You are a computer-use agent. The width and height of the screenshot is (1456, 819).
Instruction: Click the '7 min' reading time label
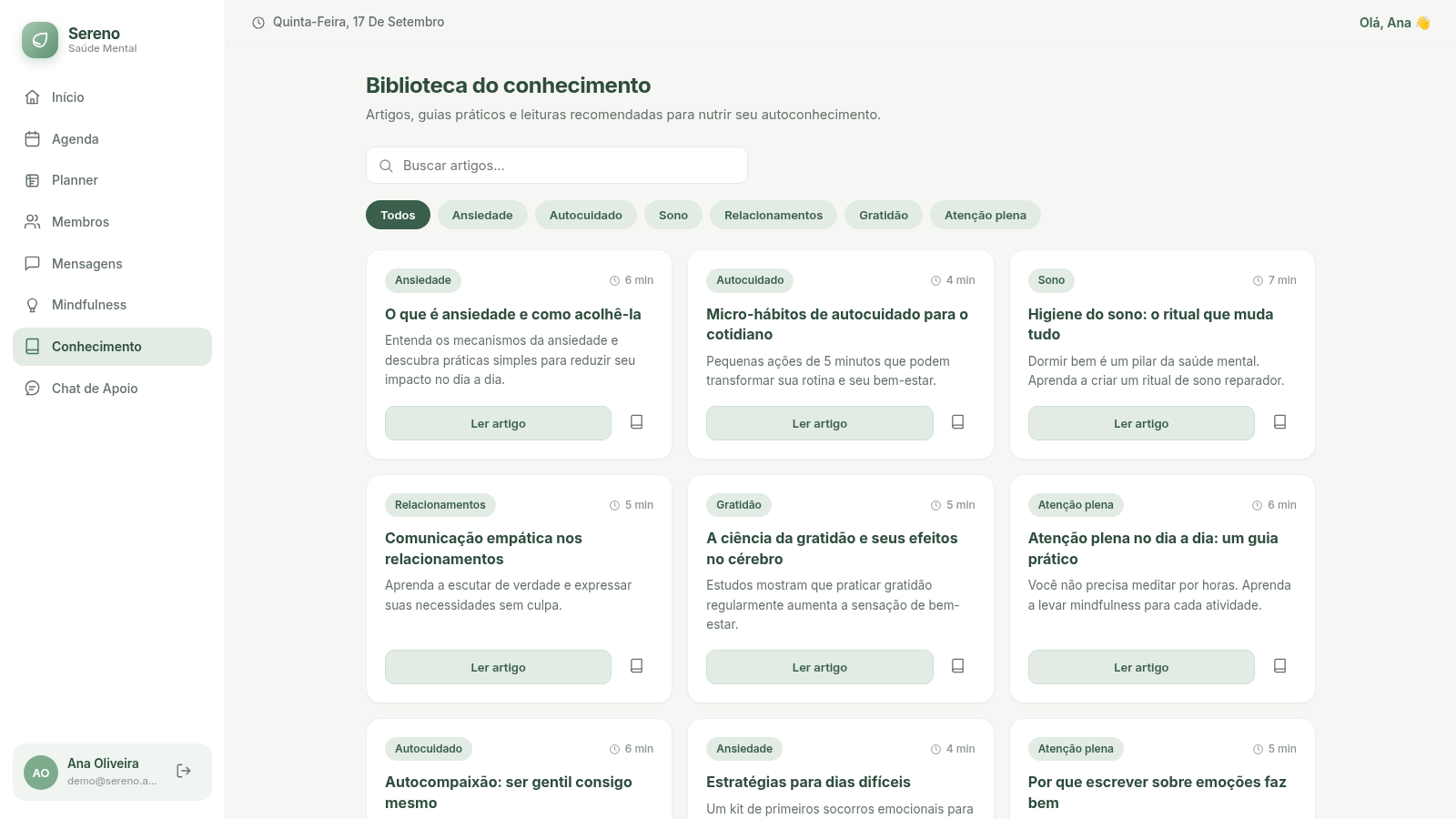coord(1282,280)
